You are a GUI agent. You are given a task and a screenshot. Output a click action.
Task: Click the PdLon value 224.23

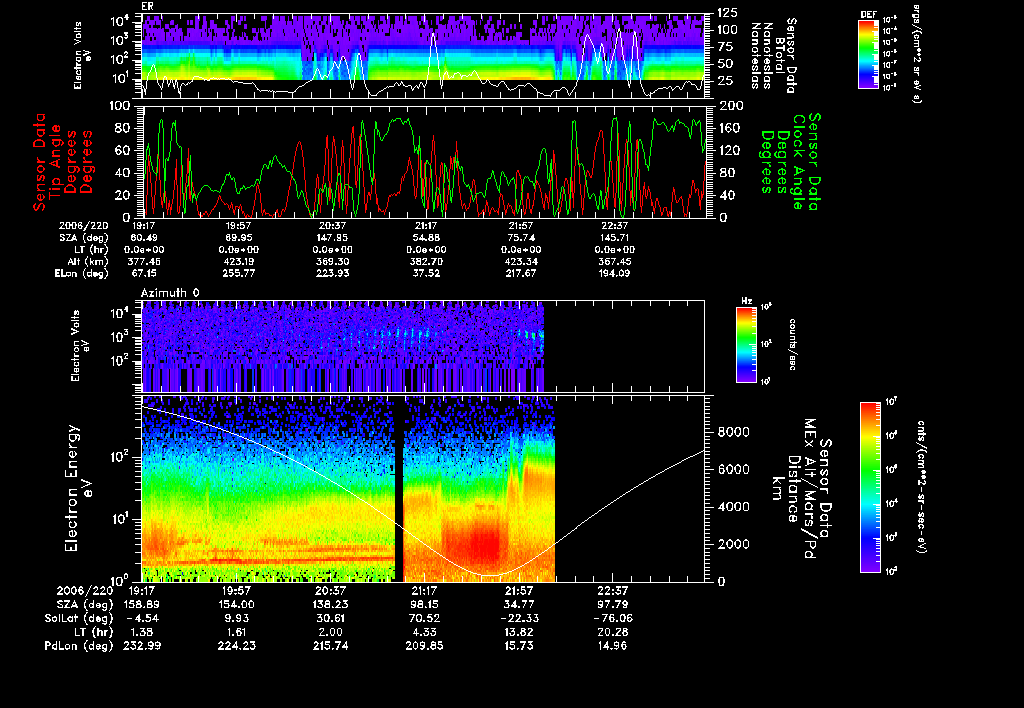click(236, 646)
